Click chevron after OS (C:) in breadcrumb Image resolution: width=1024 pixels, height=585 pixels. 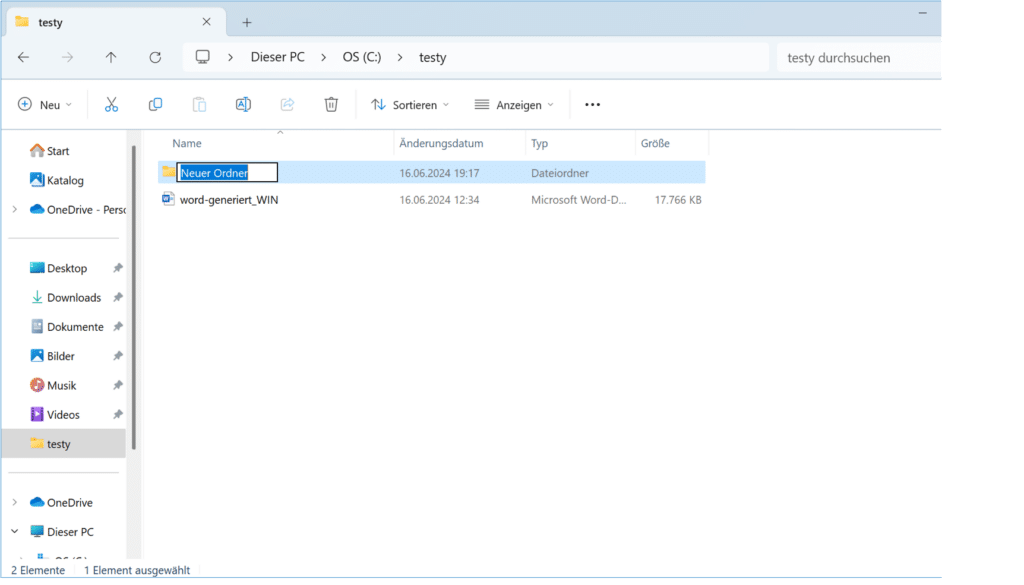[x=400, y=57]
